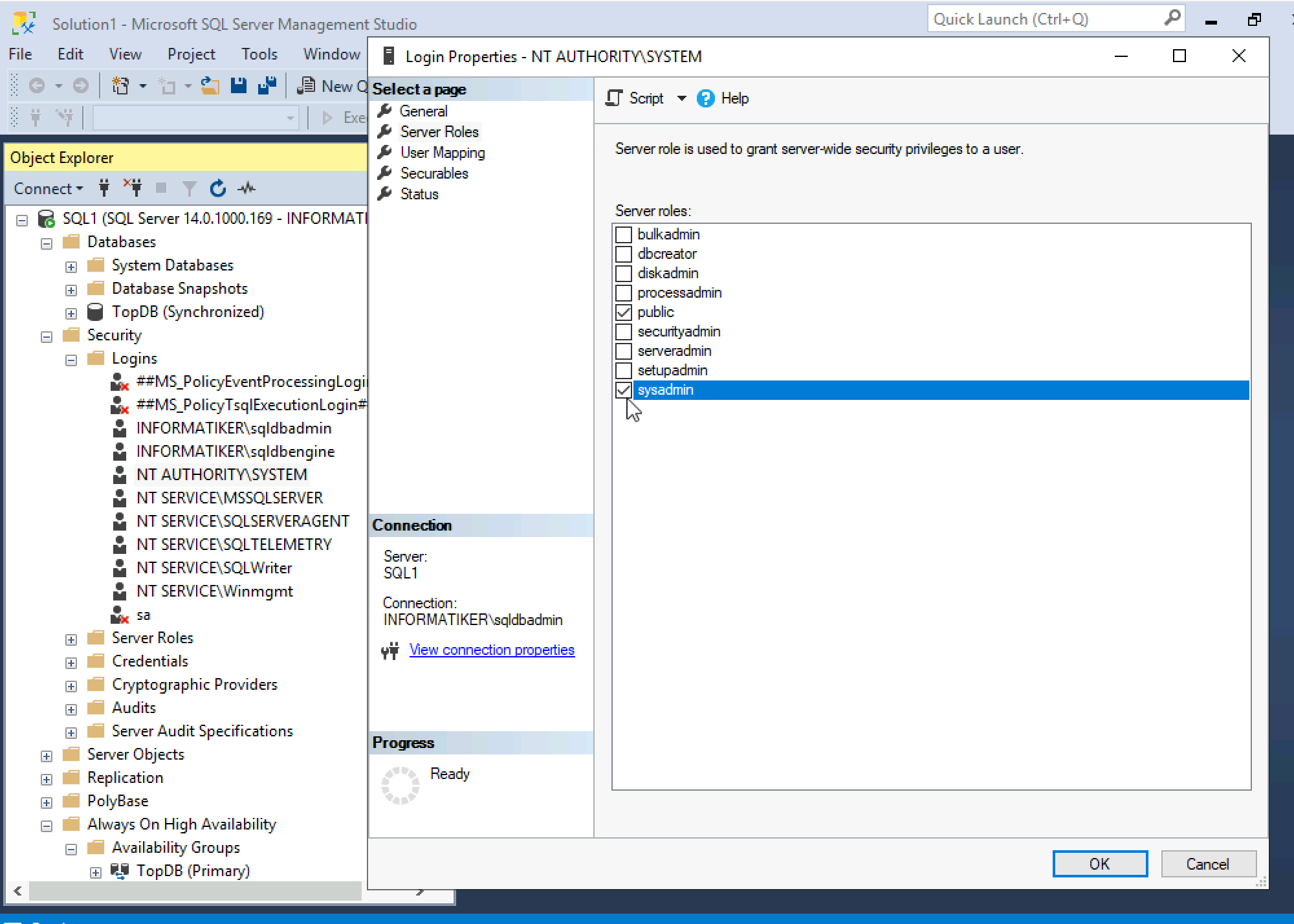1294x924 pixels.
Task: Click the Disconnect icon in Object Explorer
Action: click(133, 188)
